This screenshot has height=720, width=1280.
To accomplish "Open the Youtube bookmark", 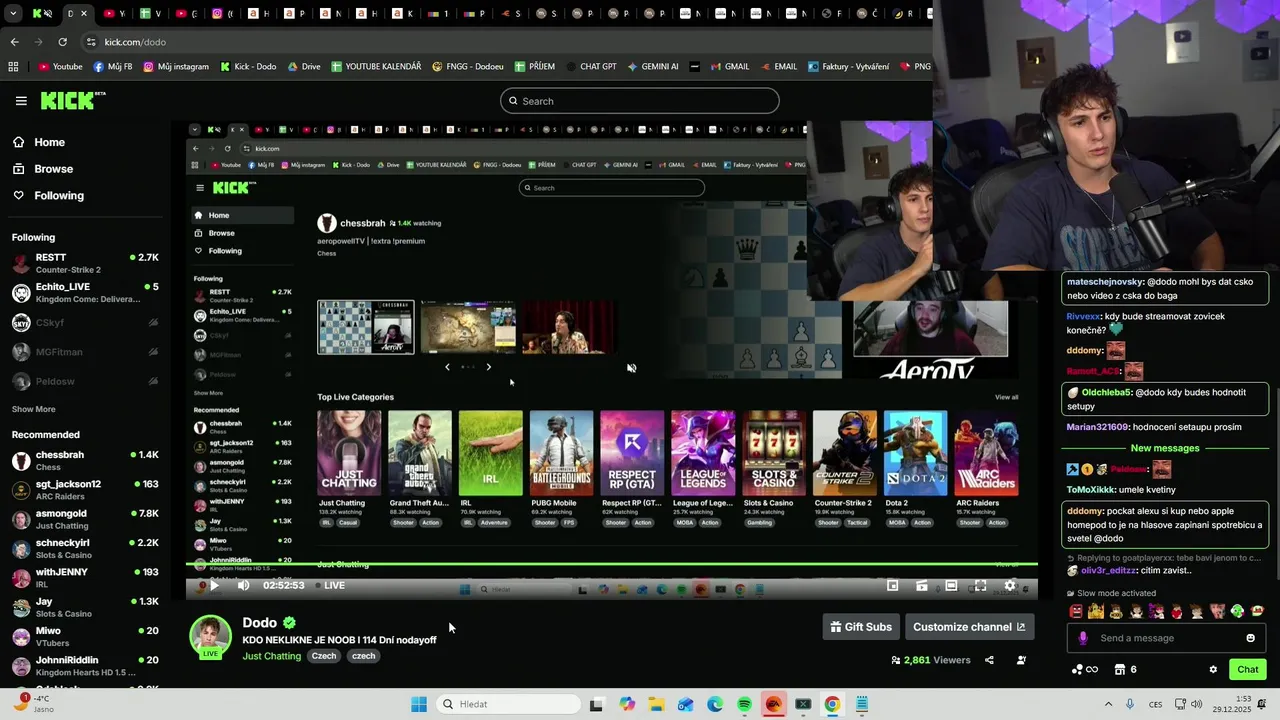I will [x=60, y=67].
